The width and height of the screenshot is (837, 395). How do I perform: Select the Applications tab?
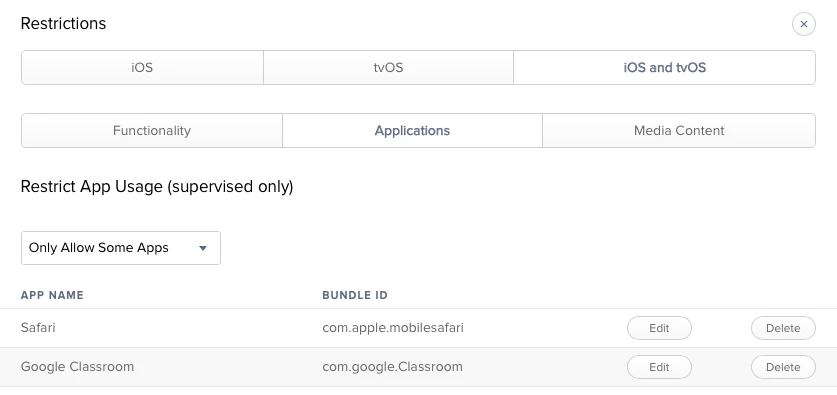point(412,131)
